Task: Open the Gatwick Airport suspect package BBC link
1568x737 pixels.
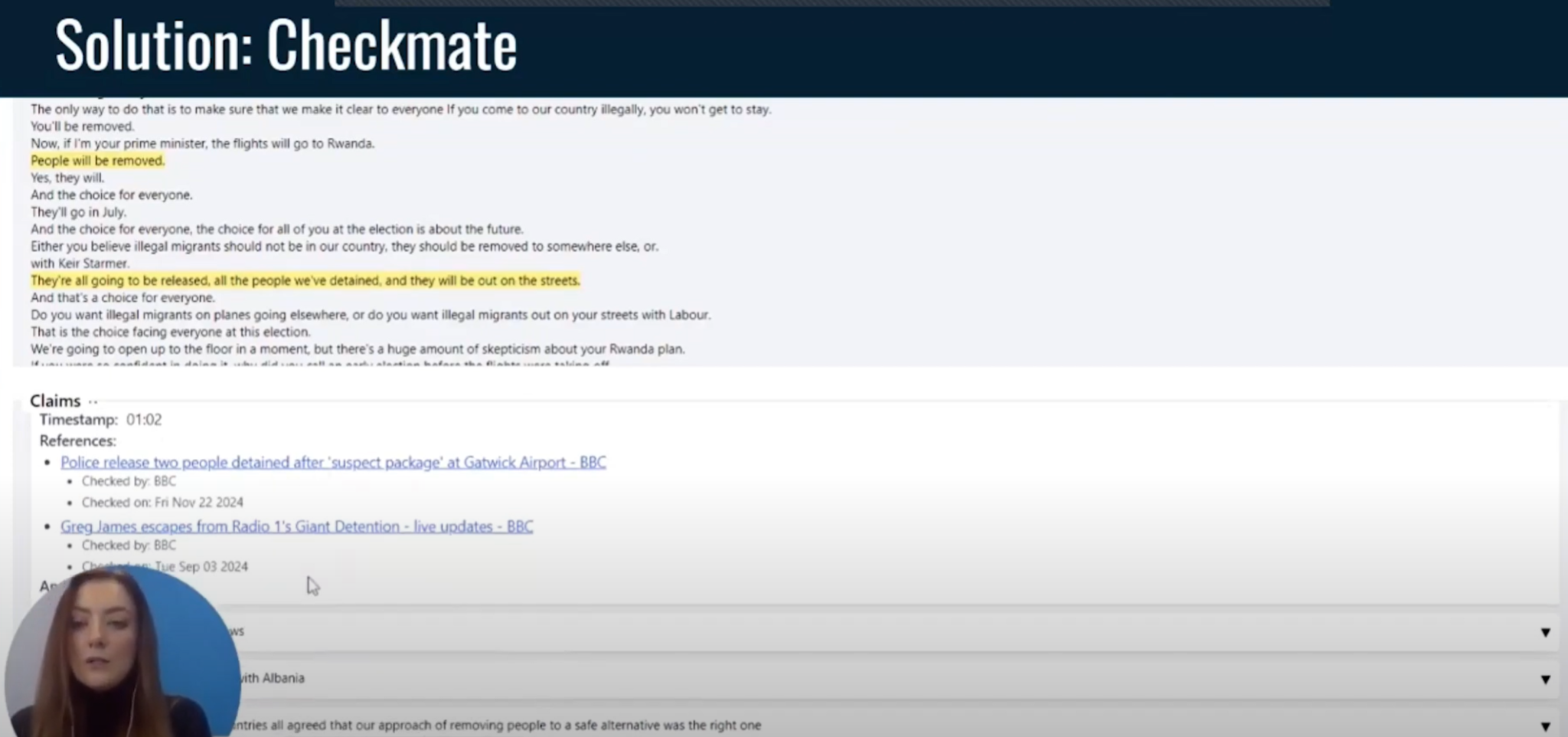Action: click(333, 462)
